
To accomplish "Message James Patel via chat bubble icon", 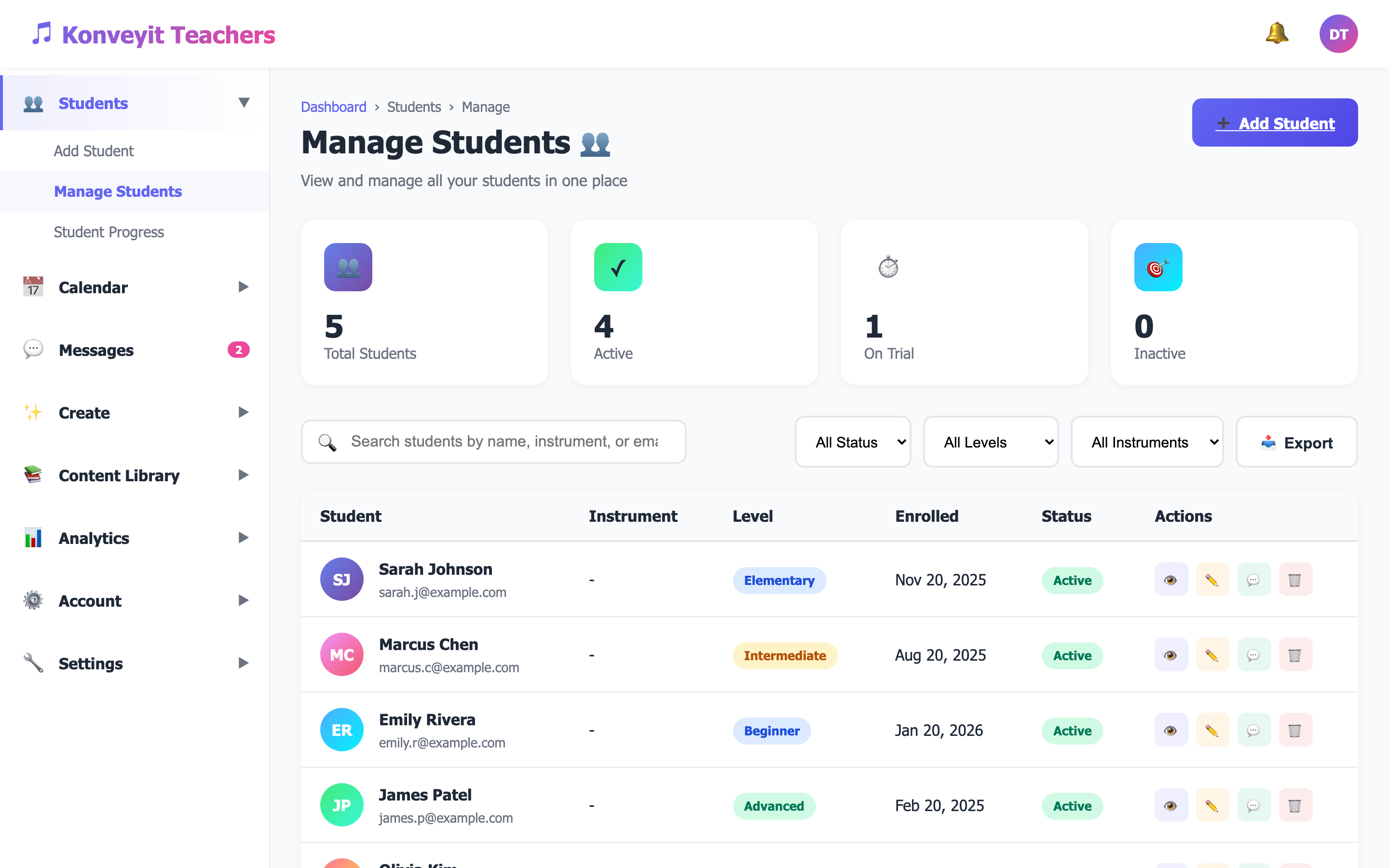I will [1253, 805].
